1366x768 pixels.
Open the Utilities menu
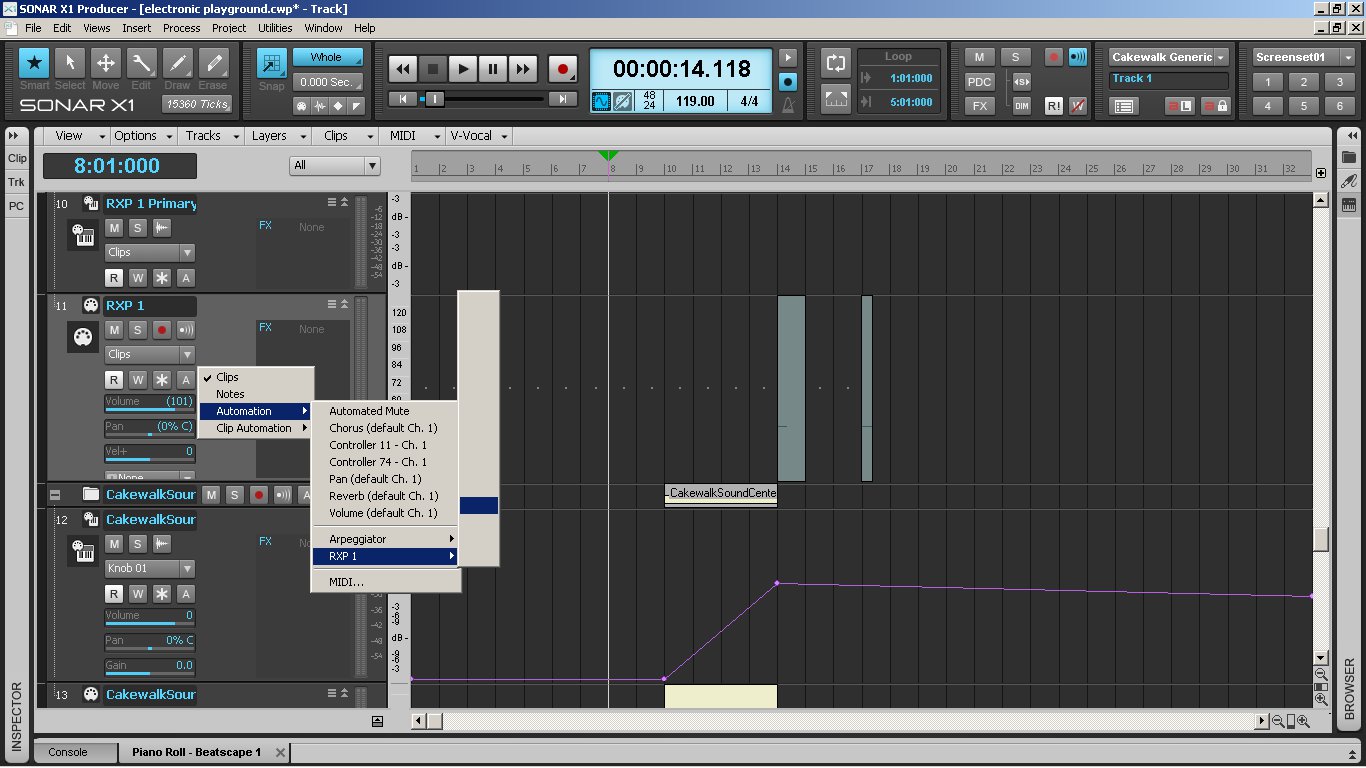(275, 28)
